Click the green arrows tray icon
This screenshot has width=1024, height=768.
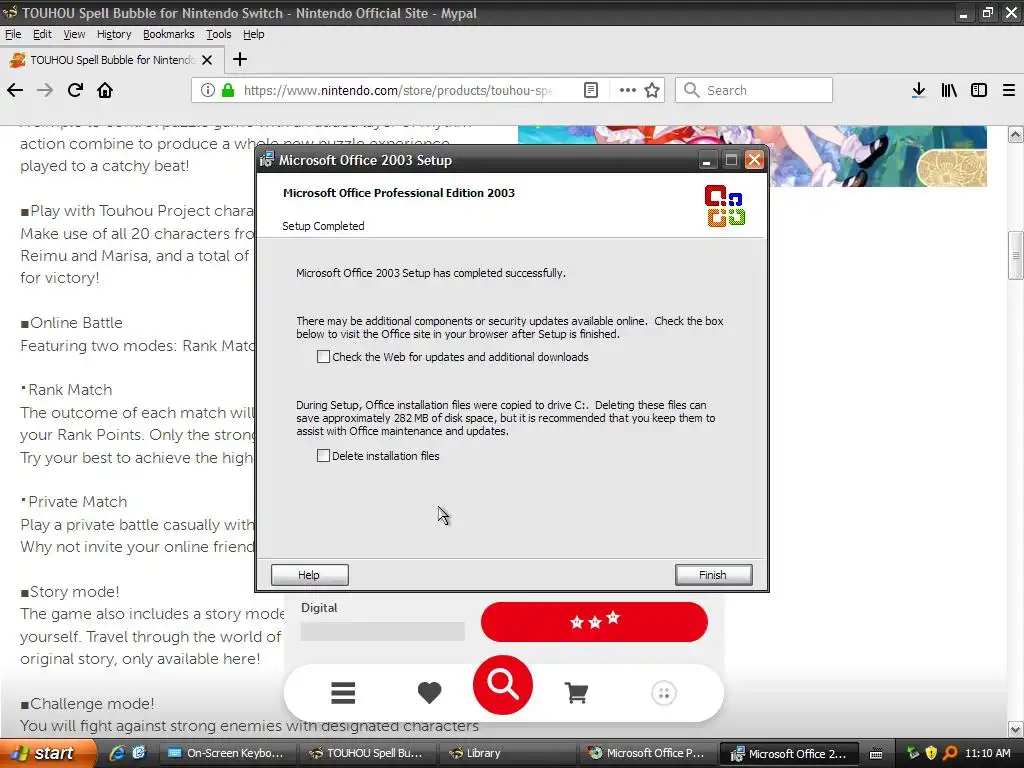tap(913, 754)
